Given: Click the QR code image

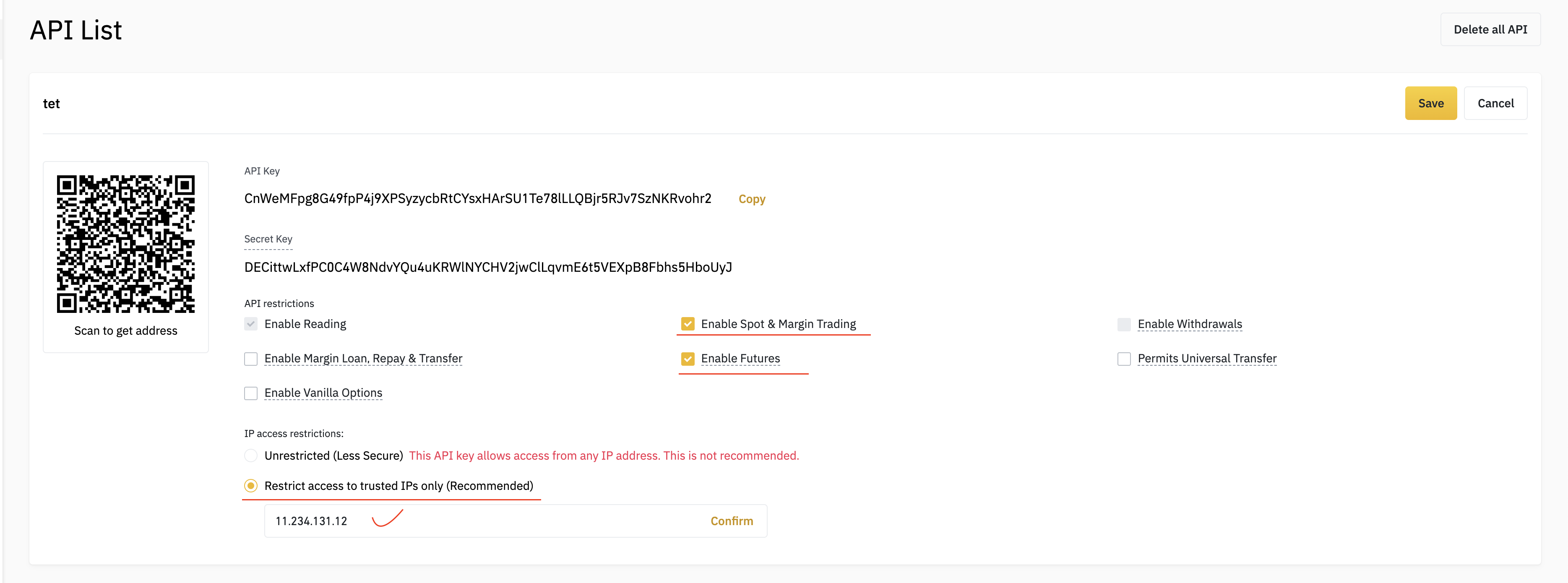Looking at the screenshot, I should 125,244.
